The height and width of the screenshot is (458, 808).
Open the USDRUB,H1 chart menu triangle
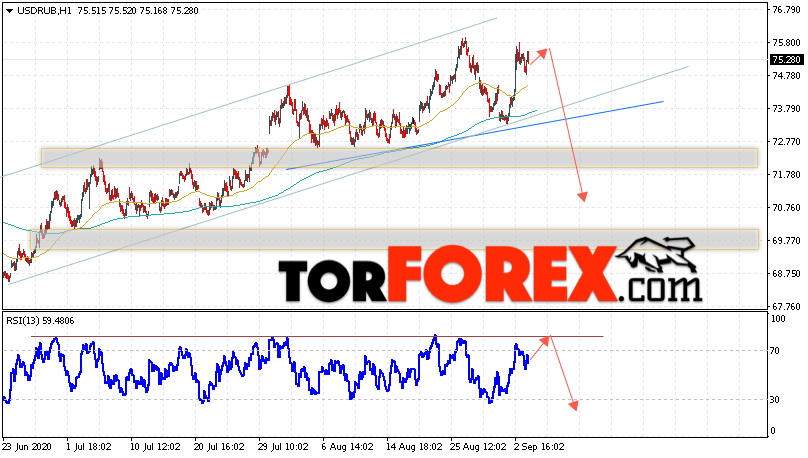click(x=9, y=11)
